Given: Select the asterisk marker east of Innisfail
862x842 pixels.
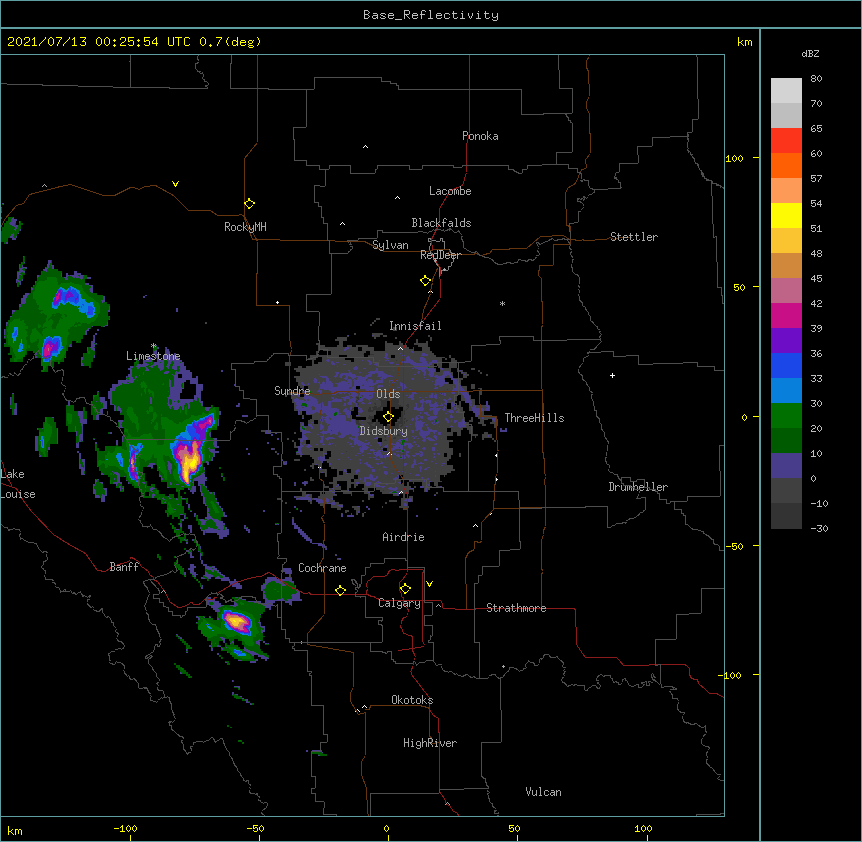Looking at the screenshot, I should 502,303.
